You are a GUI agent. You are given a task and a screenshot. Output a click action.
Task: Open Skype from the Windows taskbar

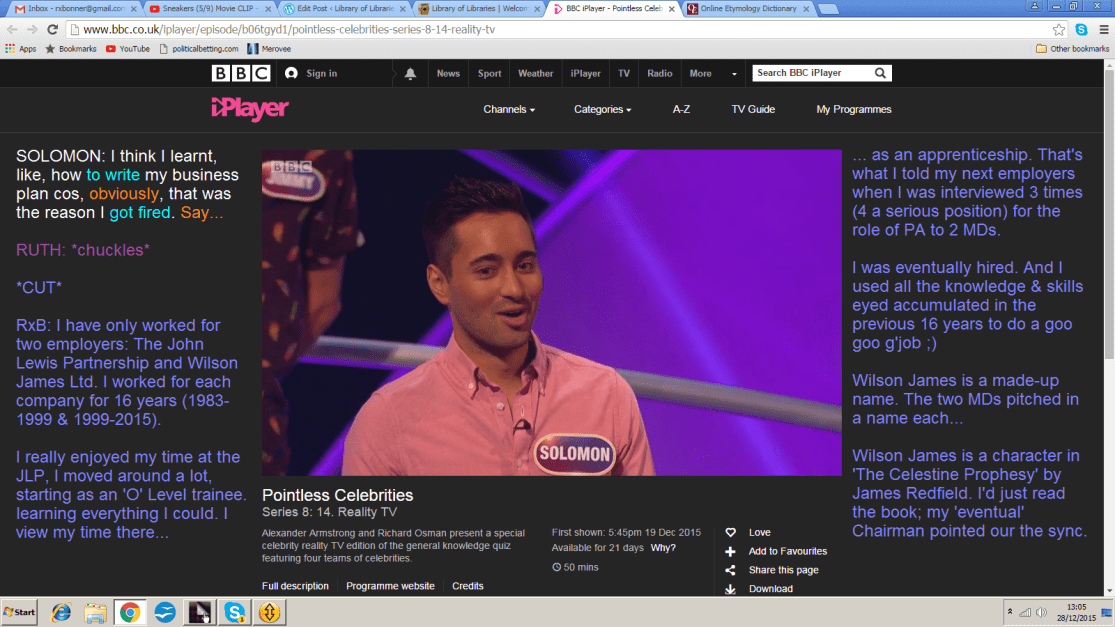235,611
